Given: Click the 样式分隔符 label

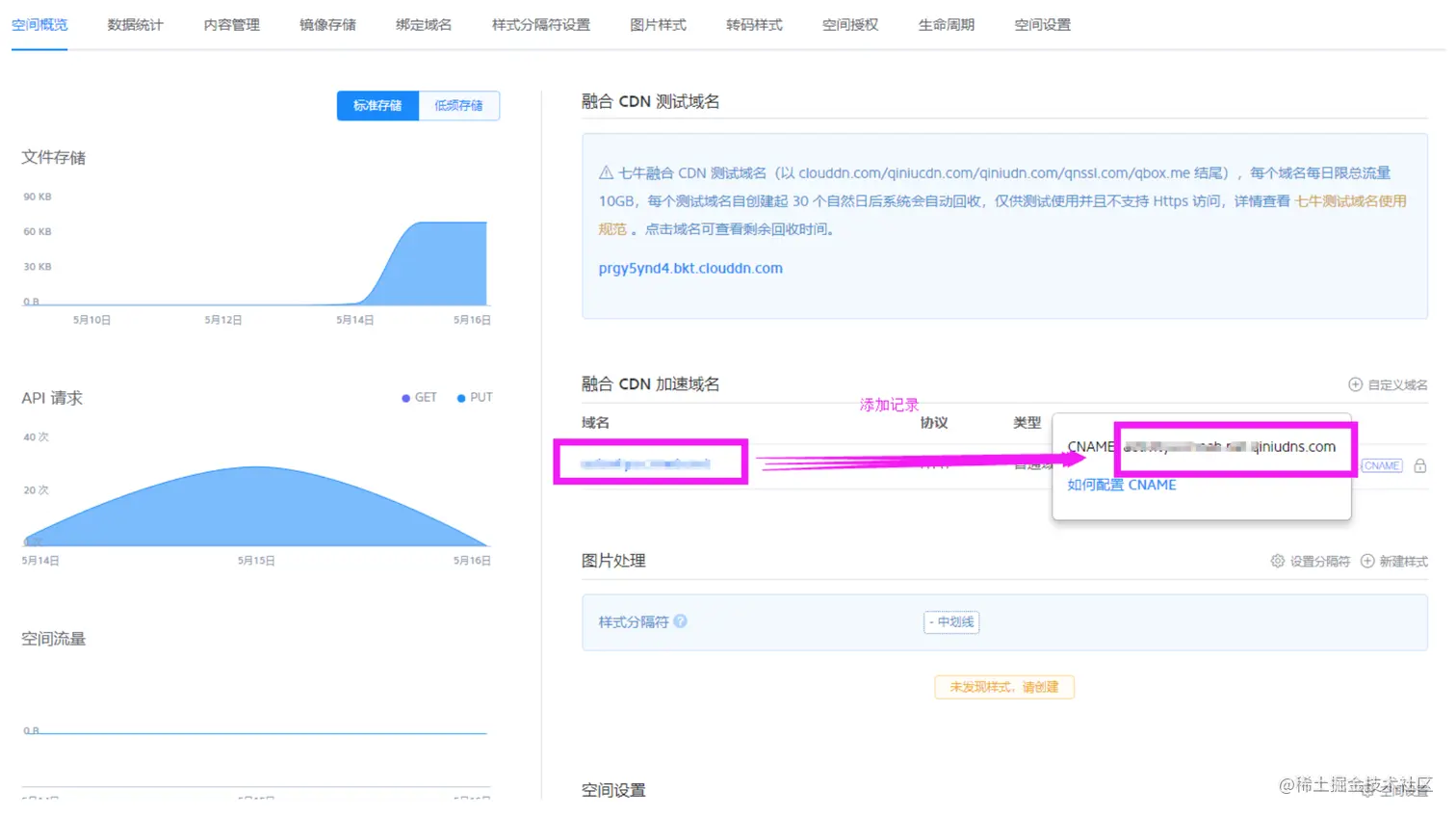Looking at the screenshot, I should [634, 622].
